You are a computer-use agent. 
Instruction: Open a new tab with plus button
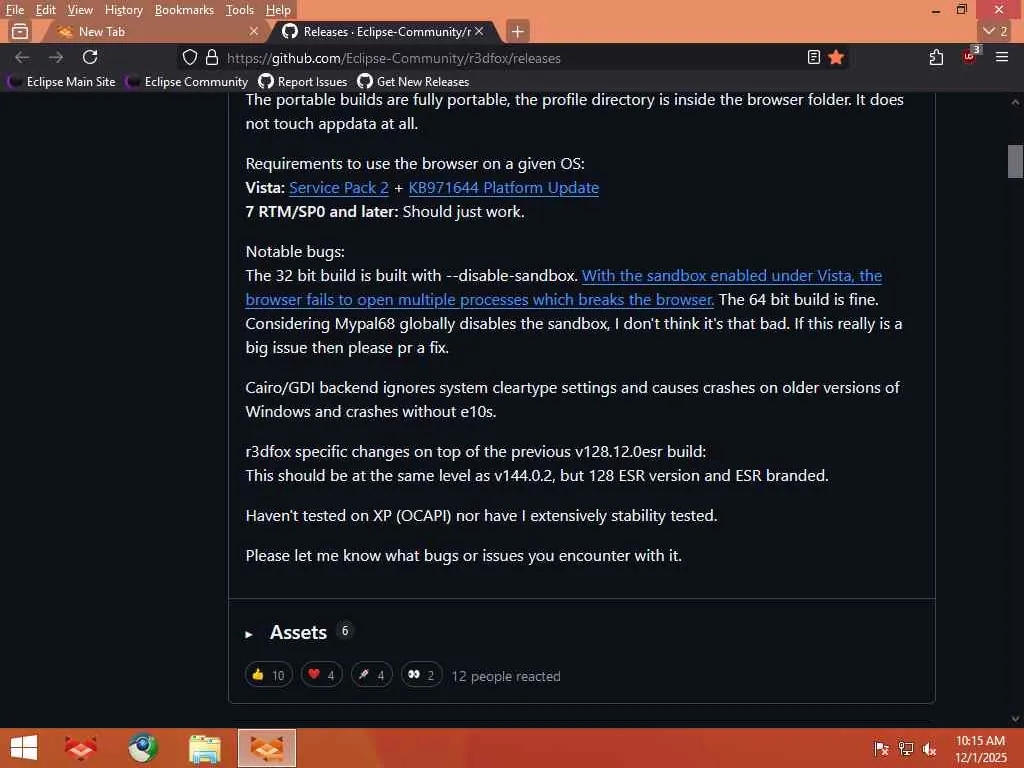(517, 31)
